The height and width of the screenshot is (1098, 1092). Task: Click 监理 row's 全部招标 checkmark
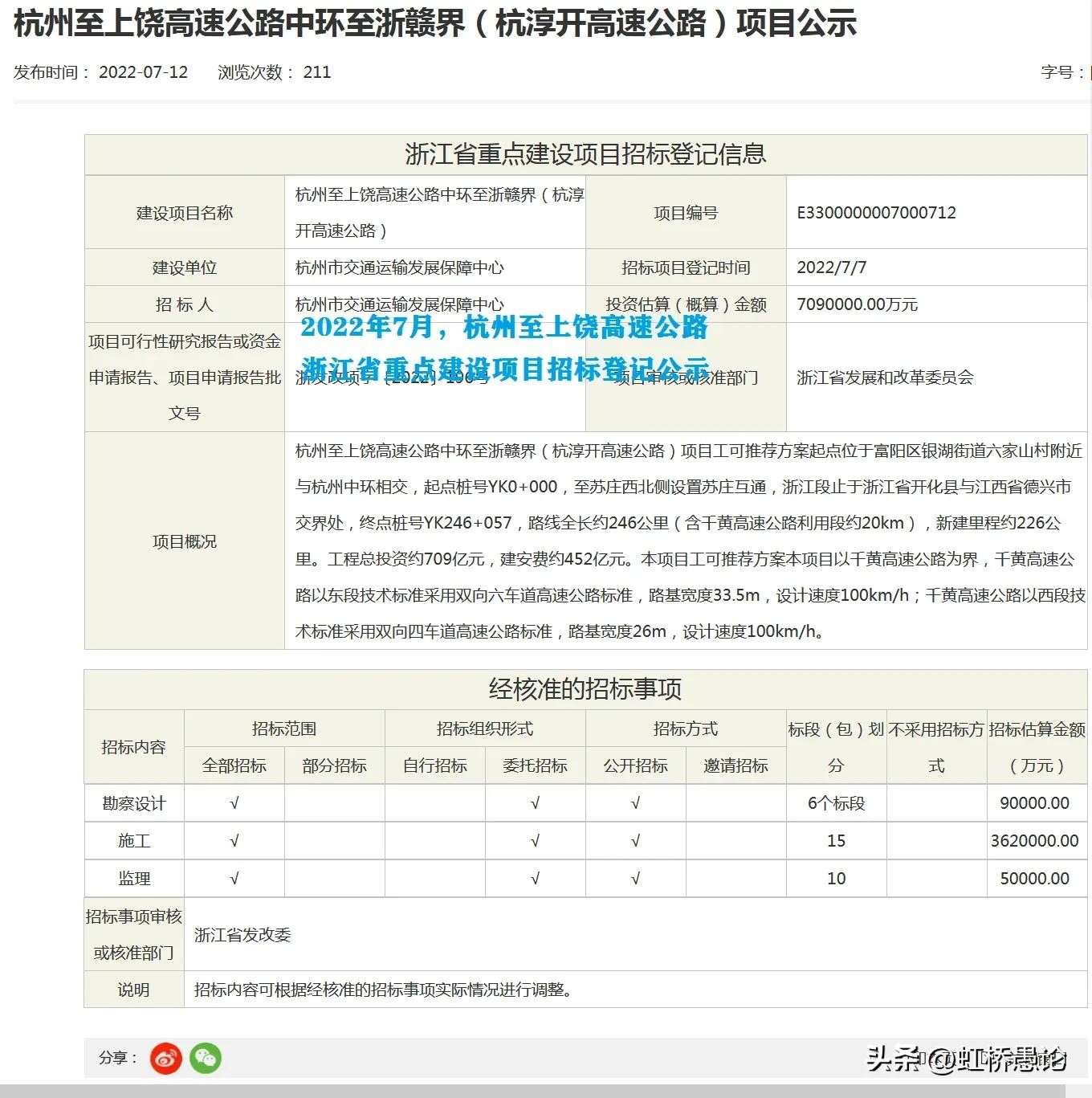point(234,879)
